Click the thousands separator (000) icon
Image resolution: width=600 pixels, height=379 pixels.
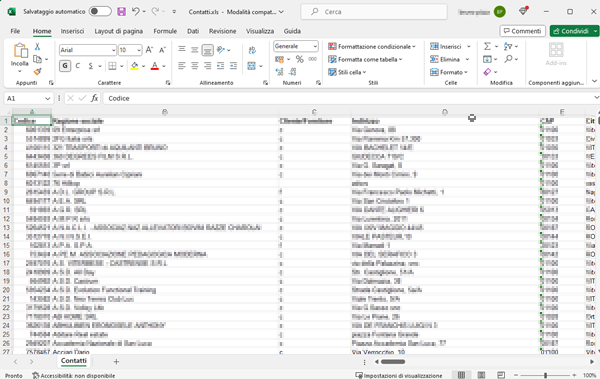click(313, 59)
